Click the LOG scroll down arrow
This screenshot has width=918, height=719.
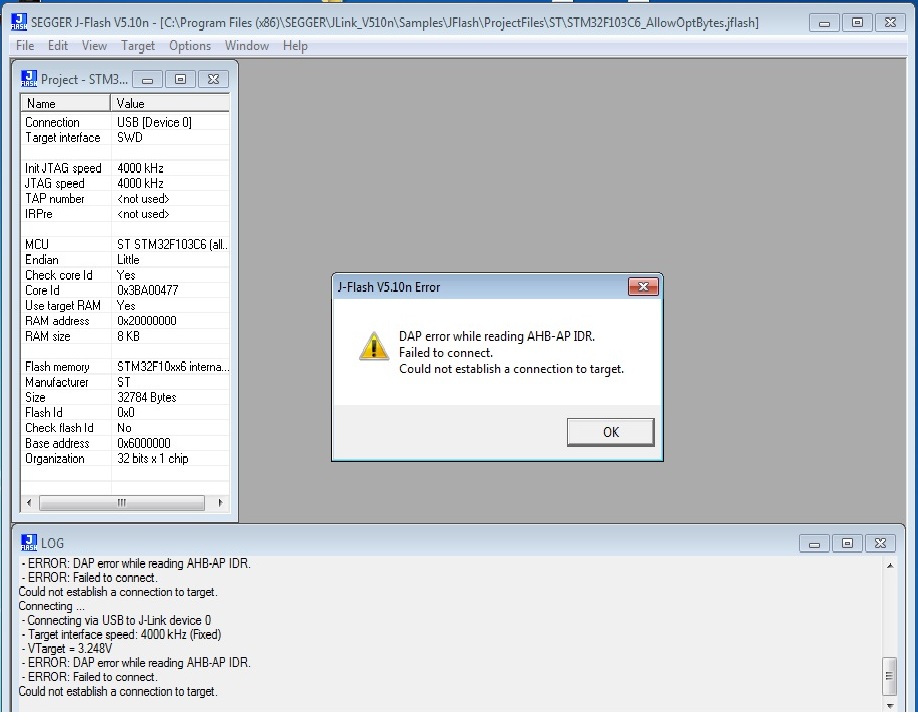889,706
